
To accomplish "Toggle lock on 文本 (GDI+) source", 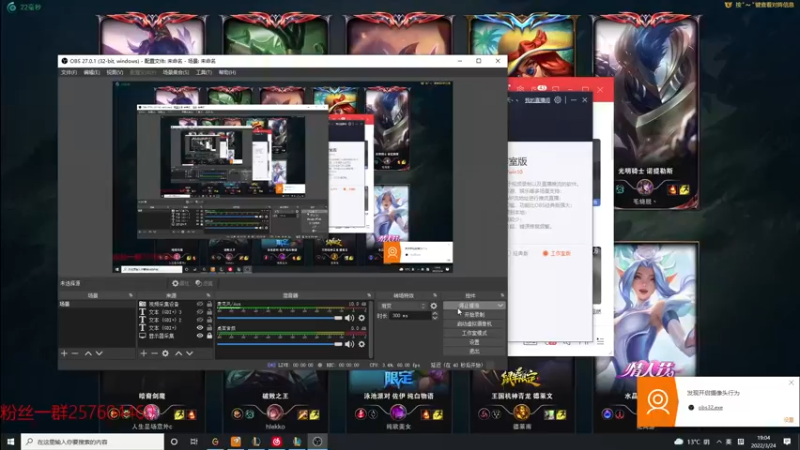I will (209, 328).
